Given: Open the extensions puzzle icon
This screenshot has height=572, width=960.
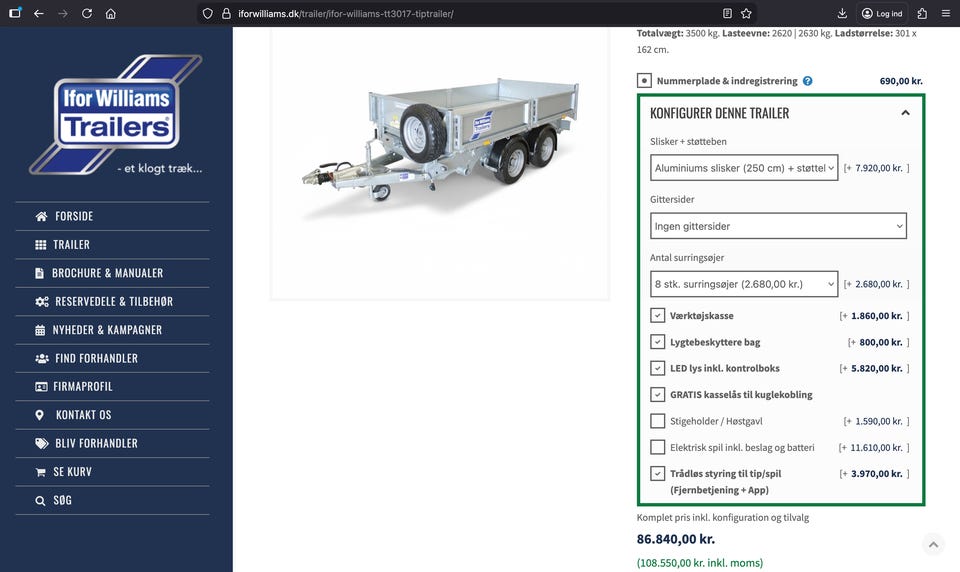Looking at the screenshot, I should point(922,13).
